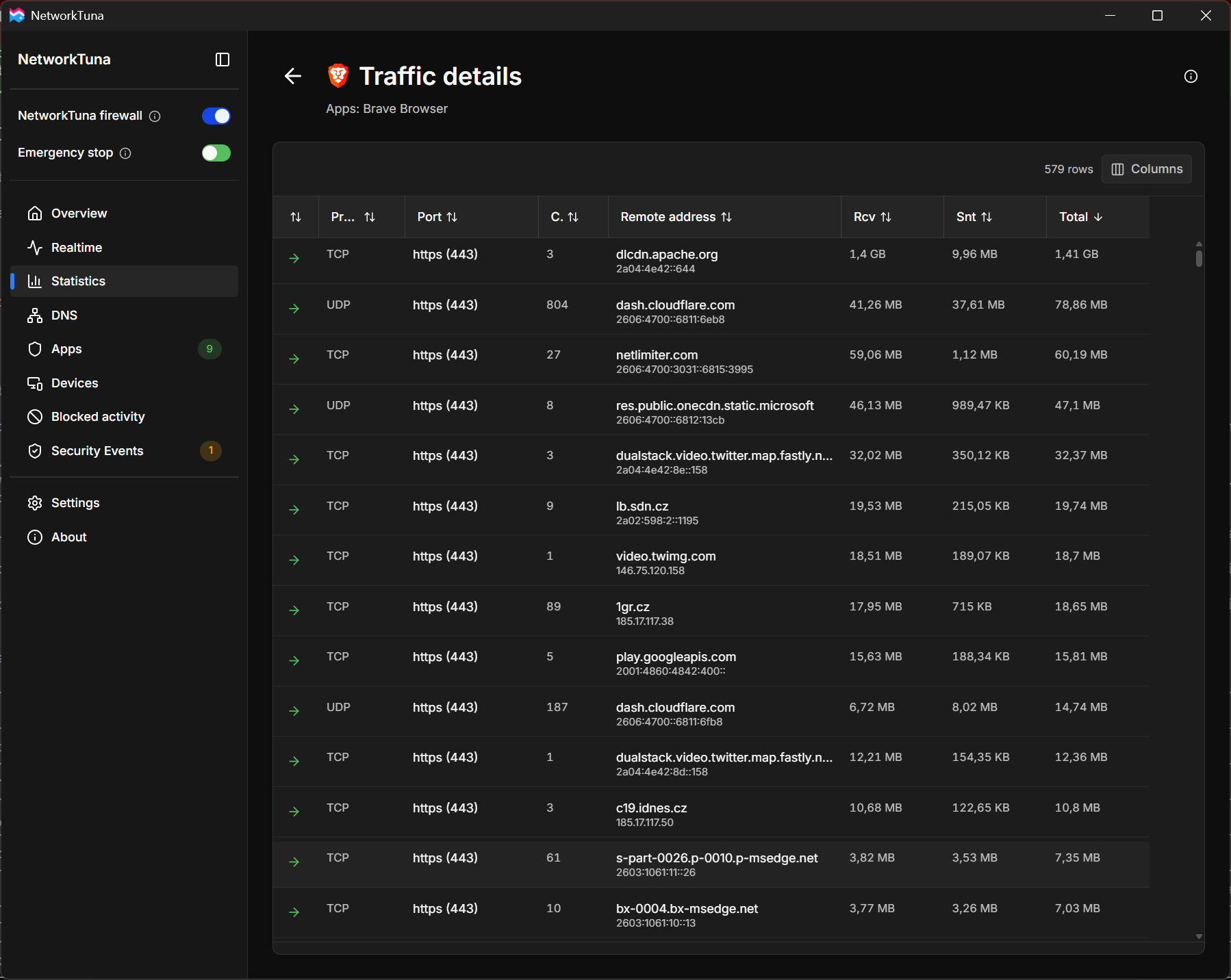Click the outbound arrow for dlcdn.apache.org
The width and height of the screenshot is (1231, 980).
pos(294,259)
